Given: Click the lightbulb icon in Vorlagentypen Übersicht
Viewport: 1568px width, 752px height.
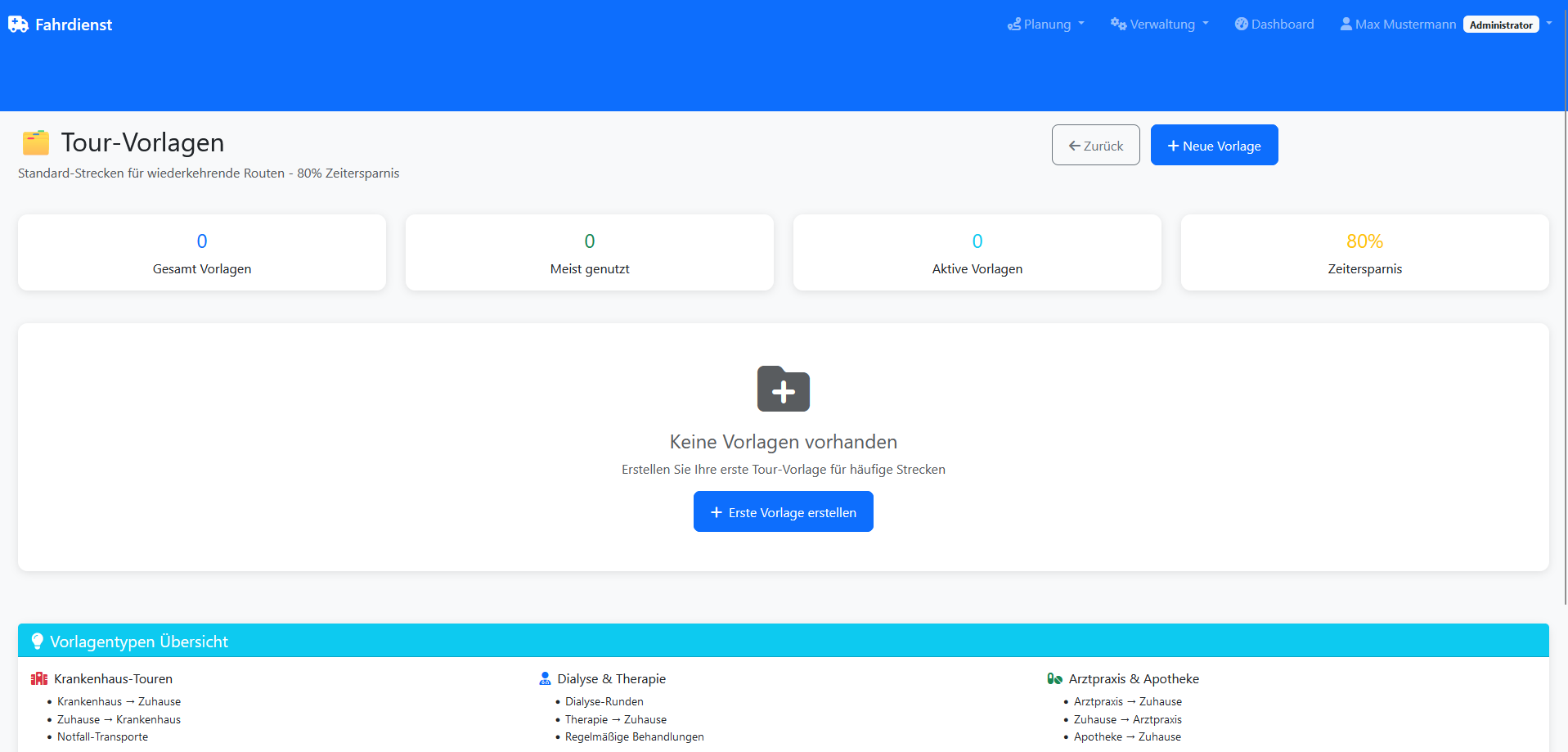Looking at the screenshot, I should (x=38, y=641).
